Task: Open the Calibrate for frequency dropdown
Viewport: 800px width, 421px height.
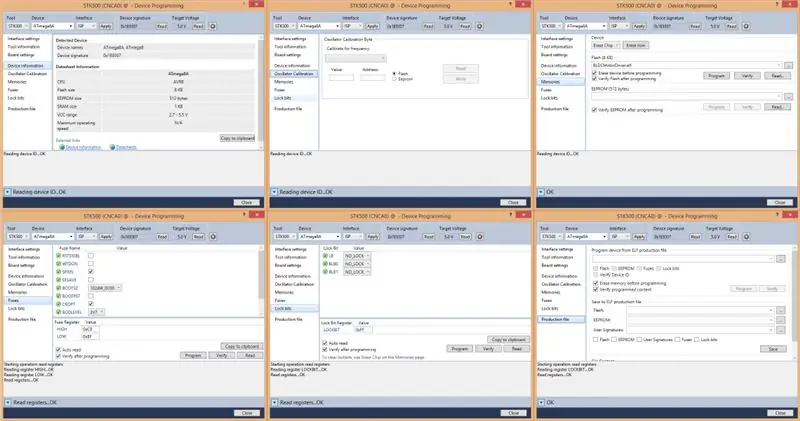Action: point(356,58)
